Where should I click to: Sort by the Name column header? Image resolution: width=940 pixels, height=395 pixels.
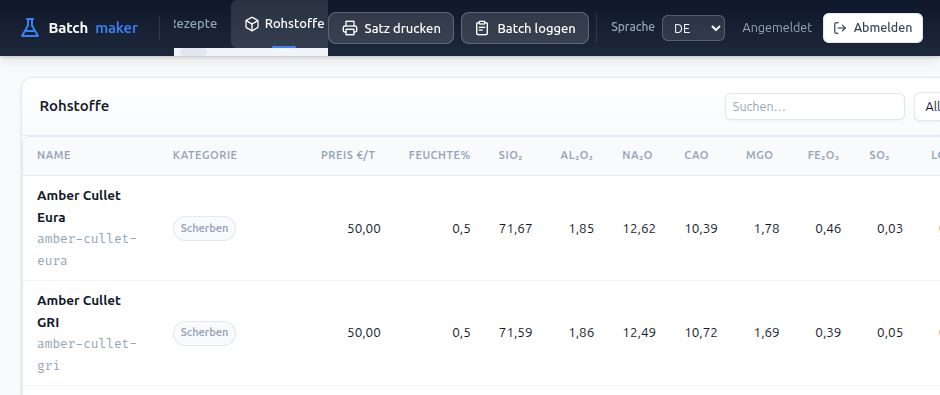click(x=54, y=155)
